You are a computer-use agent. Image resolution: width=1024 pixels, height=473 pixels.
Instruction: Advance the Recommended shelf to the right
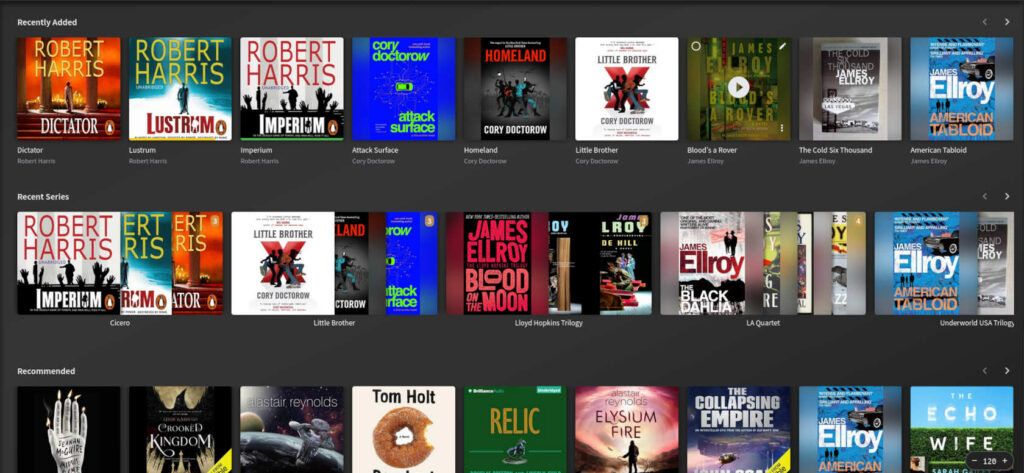coord(1007,371)
